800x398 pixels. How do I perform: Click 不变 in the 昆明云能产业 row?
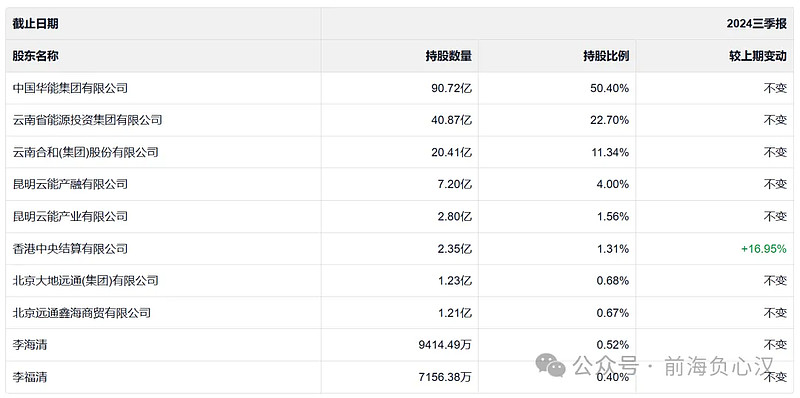click(x=776, y=216)
